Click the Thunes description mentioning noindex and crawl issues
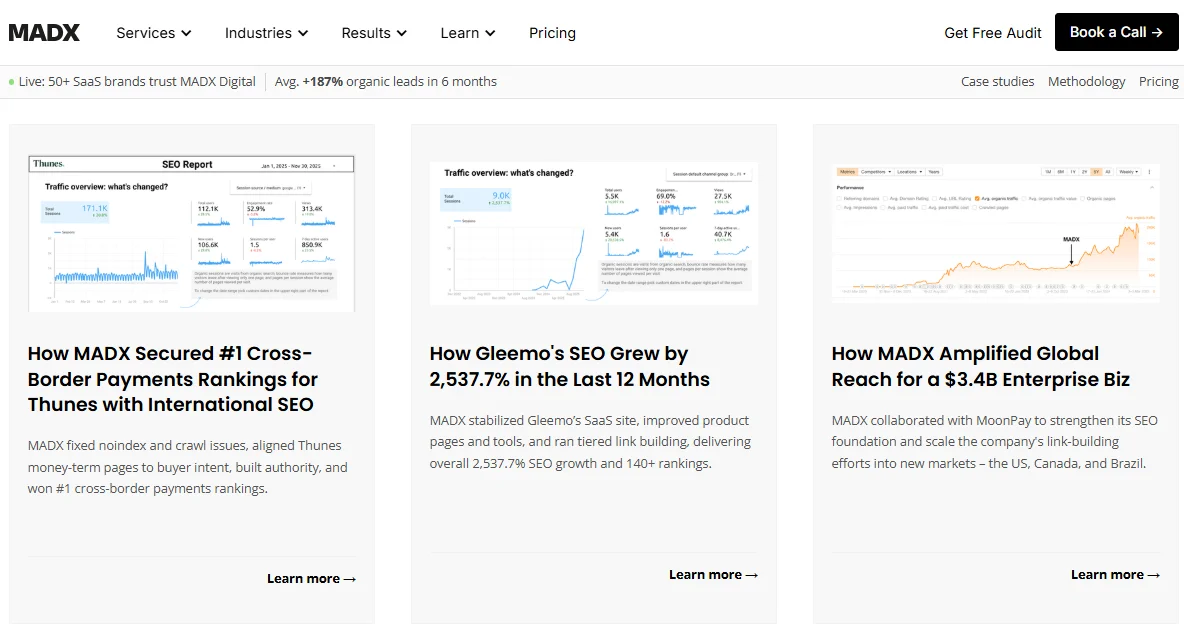Screen dimensions: 1184x625 click(188, 467)
